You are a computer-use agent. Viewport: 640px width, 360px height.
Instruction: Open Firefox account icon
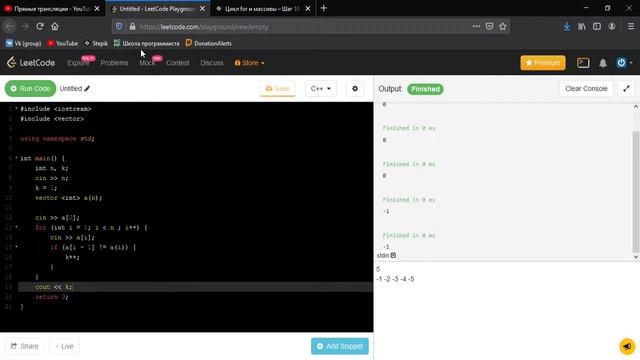(611, 27)
